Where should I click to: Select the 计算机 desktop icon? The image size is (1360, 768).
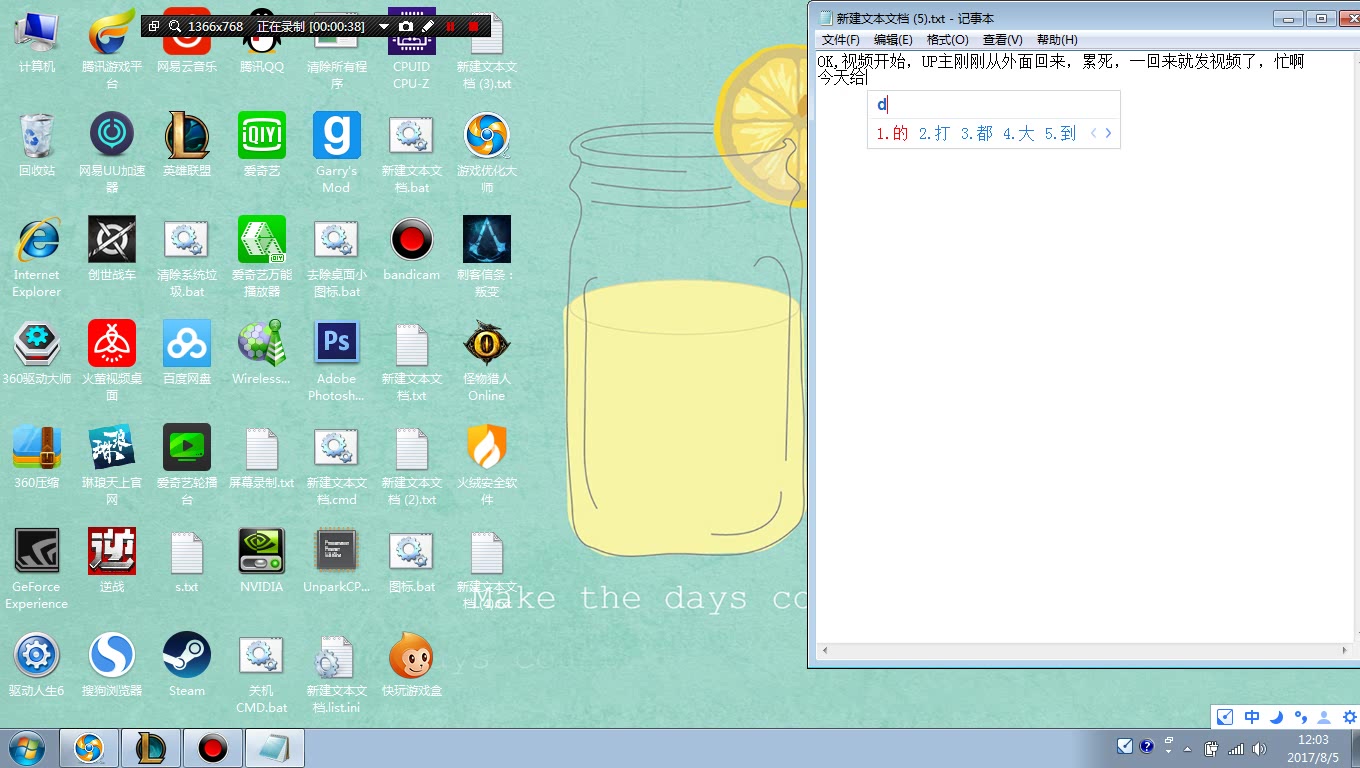pyautogui.click(x=37, y=42)
